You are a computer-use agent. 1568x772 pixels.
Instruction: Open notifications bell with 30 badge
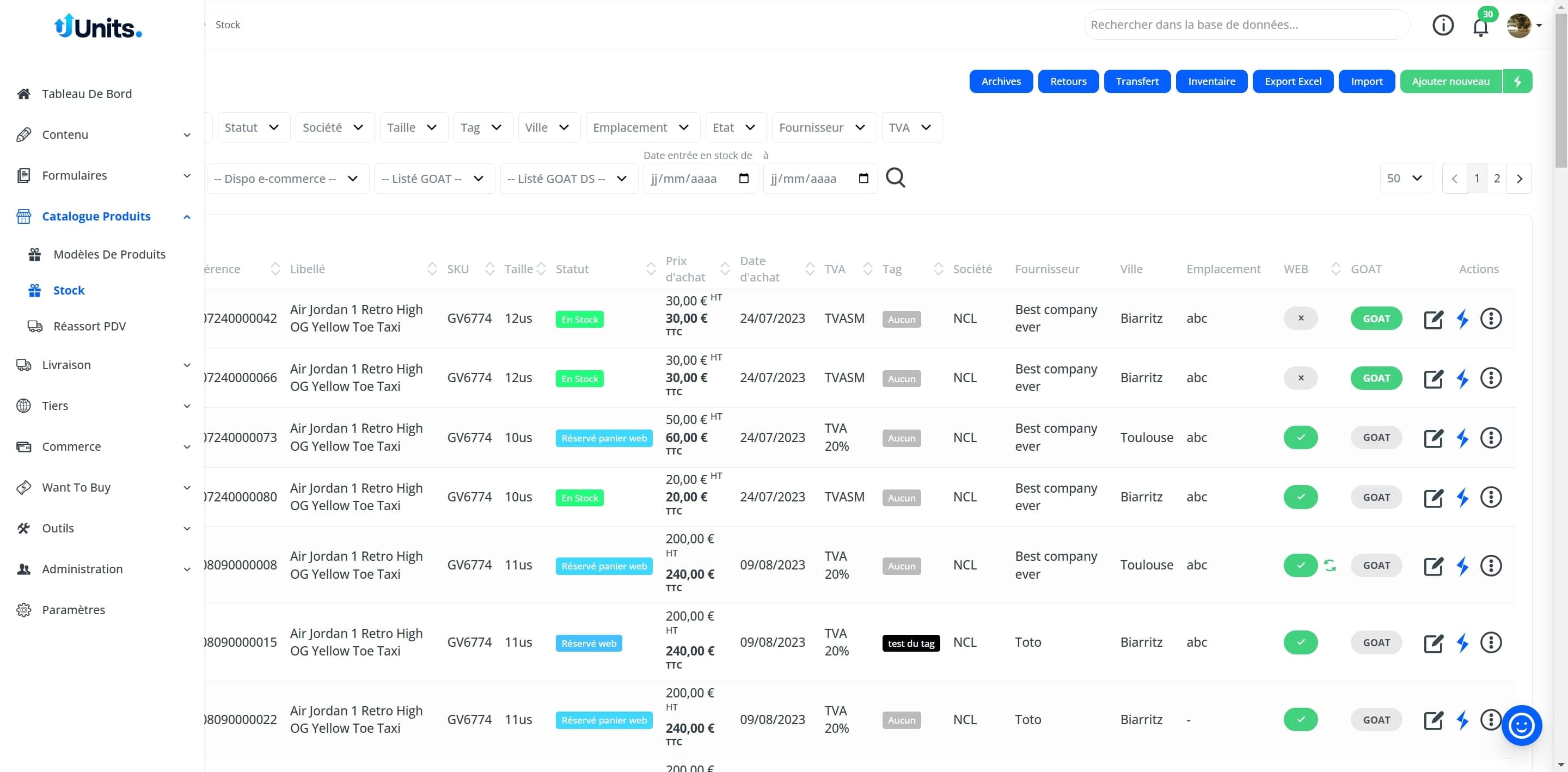[1481, 26]
